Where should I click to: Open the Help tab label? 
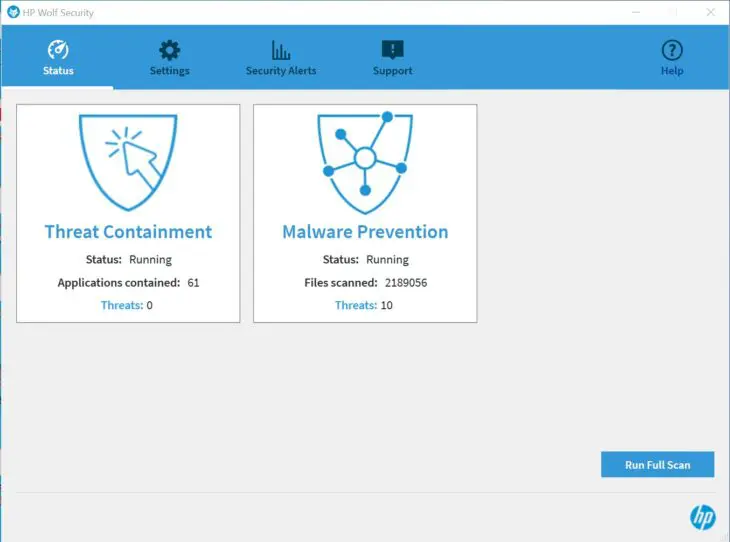(672, 71)
